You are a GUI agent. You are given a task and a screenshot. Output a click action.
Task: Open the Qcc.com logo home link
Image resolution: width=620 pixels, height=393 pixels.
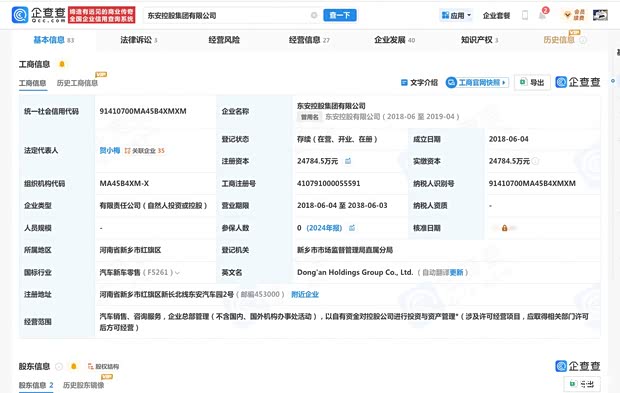38,15
